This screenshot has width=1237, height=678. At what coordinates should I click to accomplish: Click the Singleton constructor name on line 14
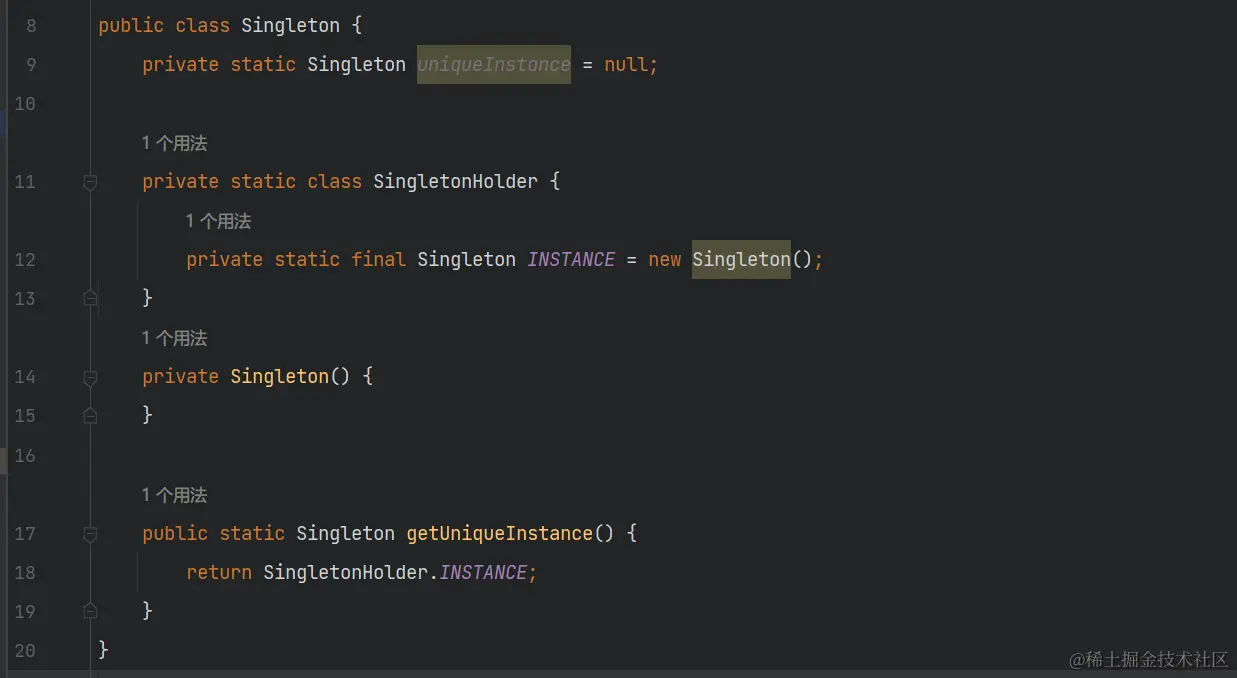click(x=280, y=377)
